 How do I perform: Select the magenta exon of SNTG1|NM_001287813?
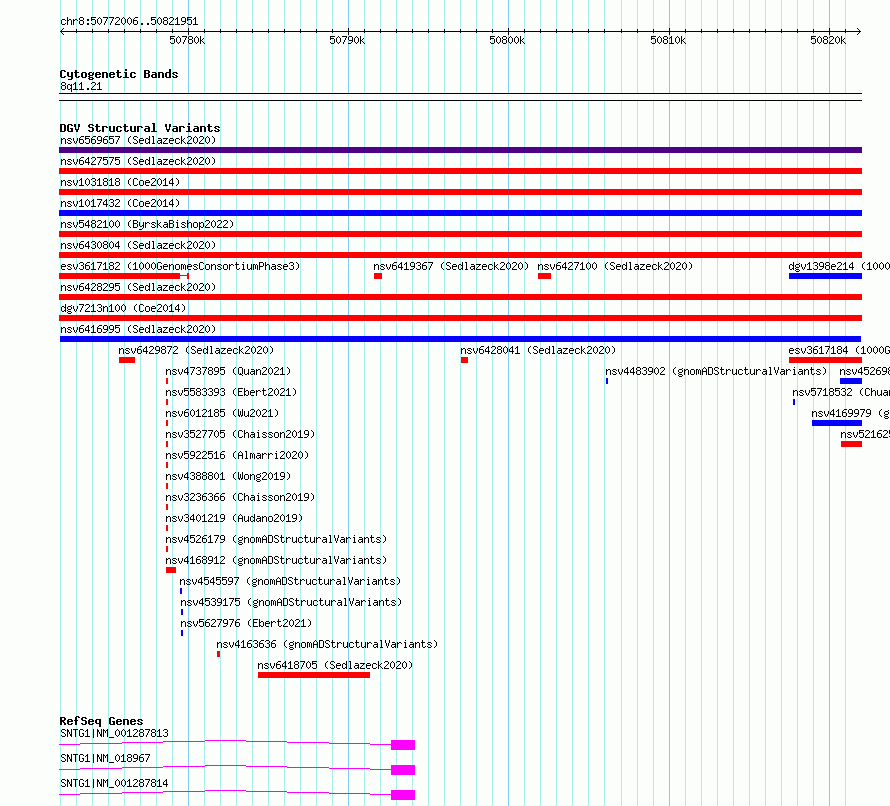click(403, 745)
